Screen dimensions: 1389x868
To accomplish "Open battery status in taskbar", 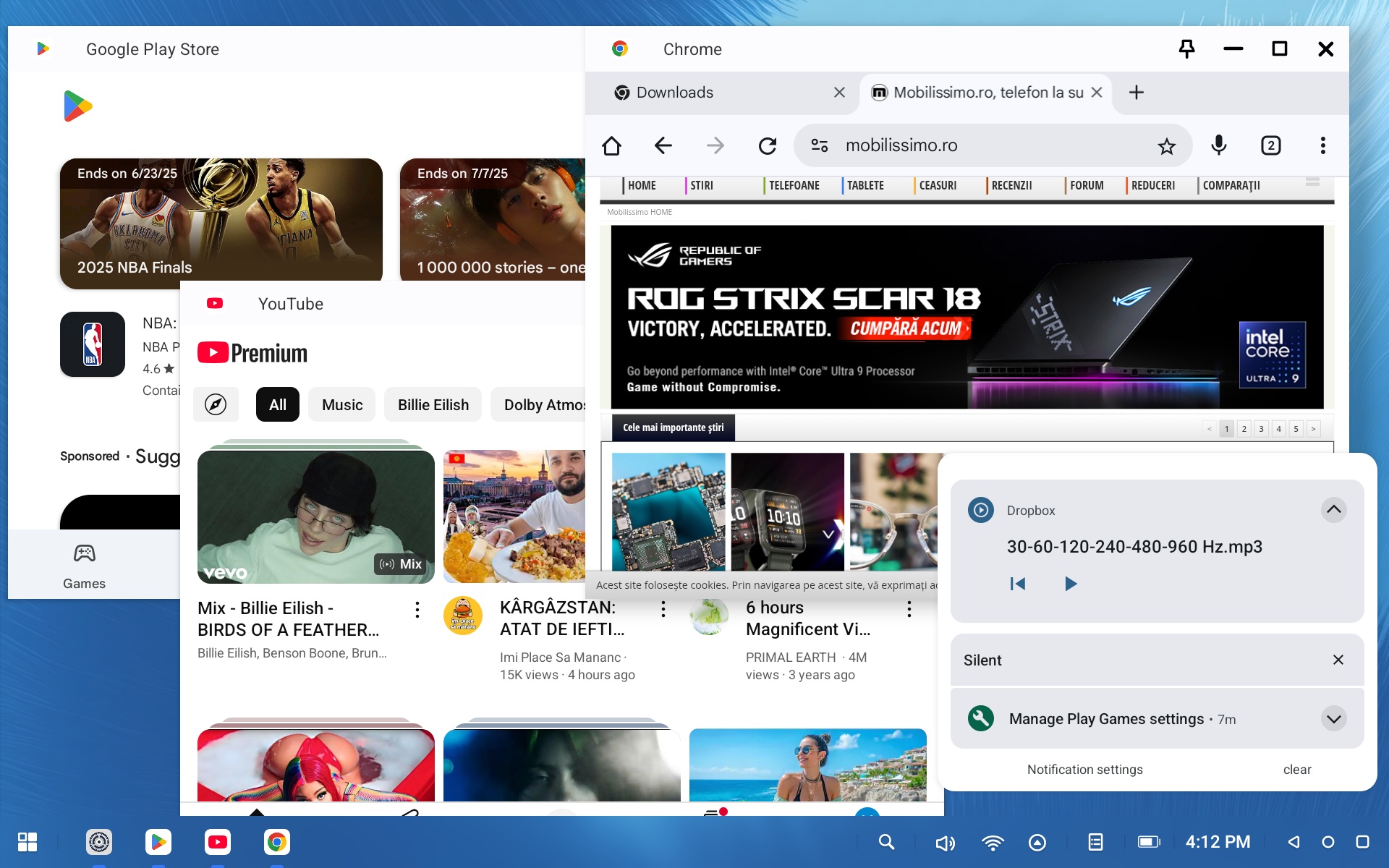I will pos(1149,842).
